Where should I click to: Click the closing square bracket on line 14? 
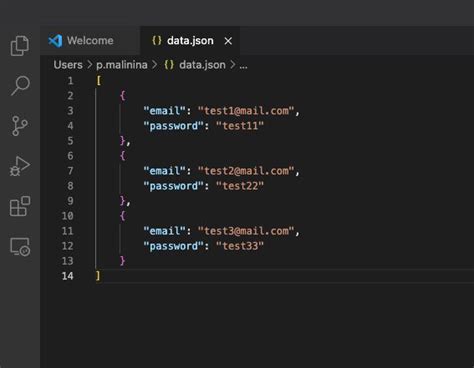(x=98, y=276)
